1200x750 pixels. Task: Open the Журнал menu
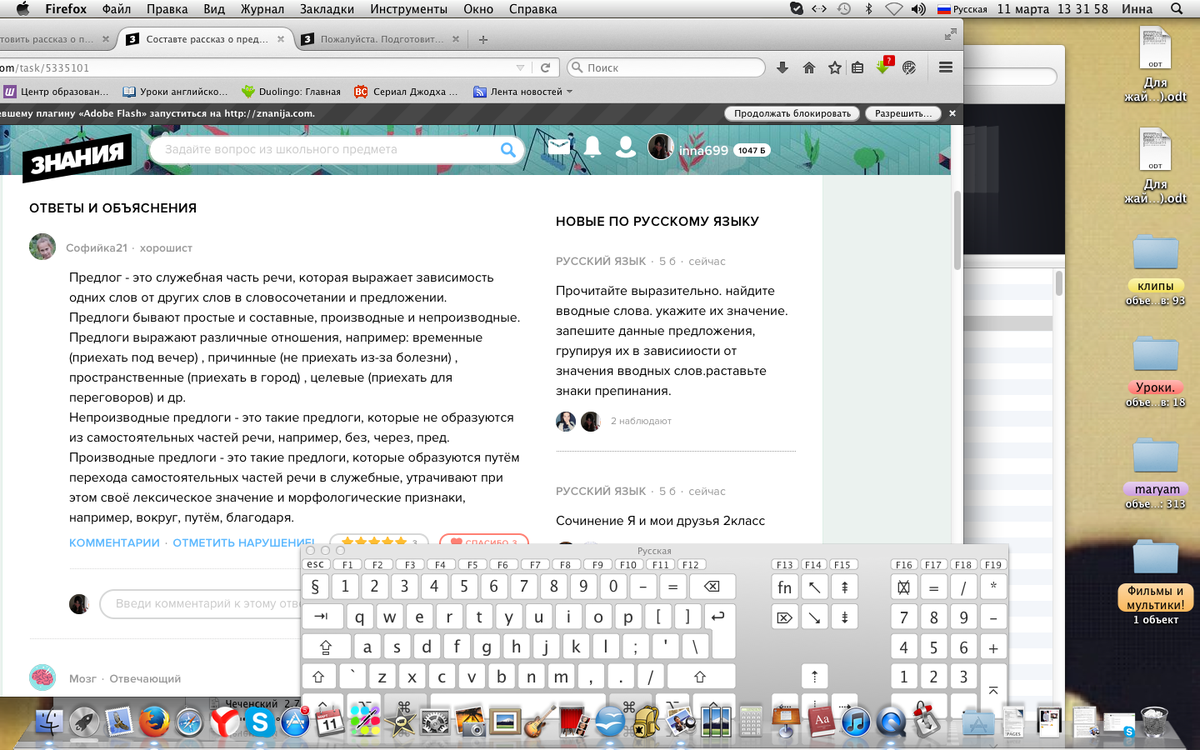260,9
